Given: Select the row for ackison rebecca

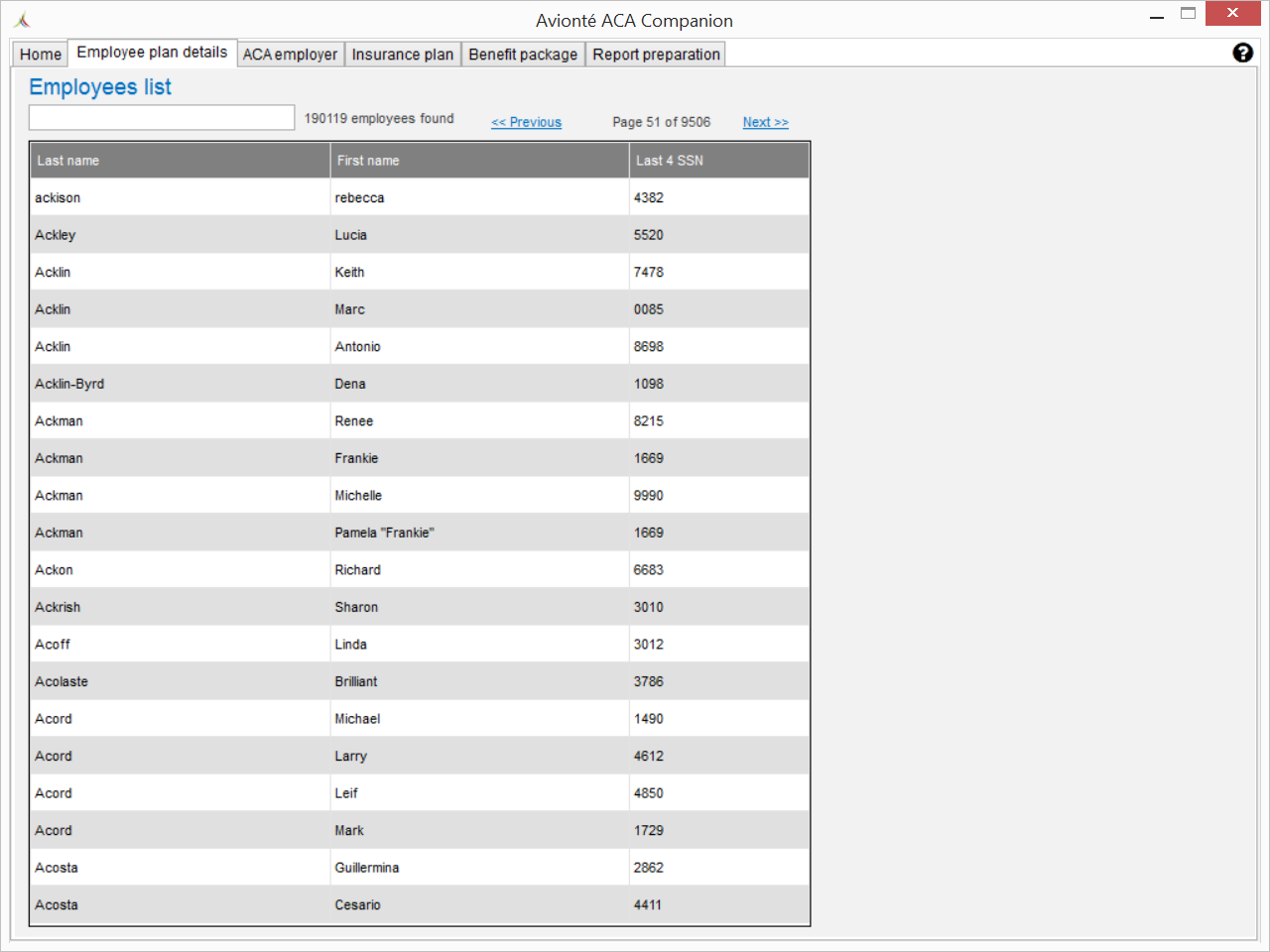Looking at the screenshot, I should (x=420, y=198).
